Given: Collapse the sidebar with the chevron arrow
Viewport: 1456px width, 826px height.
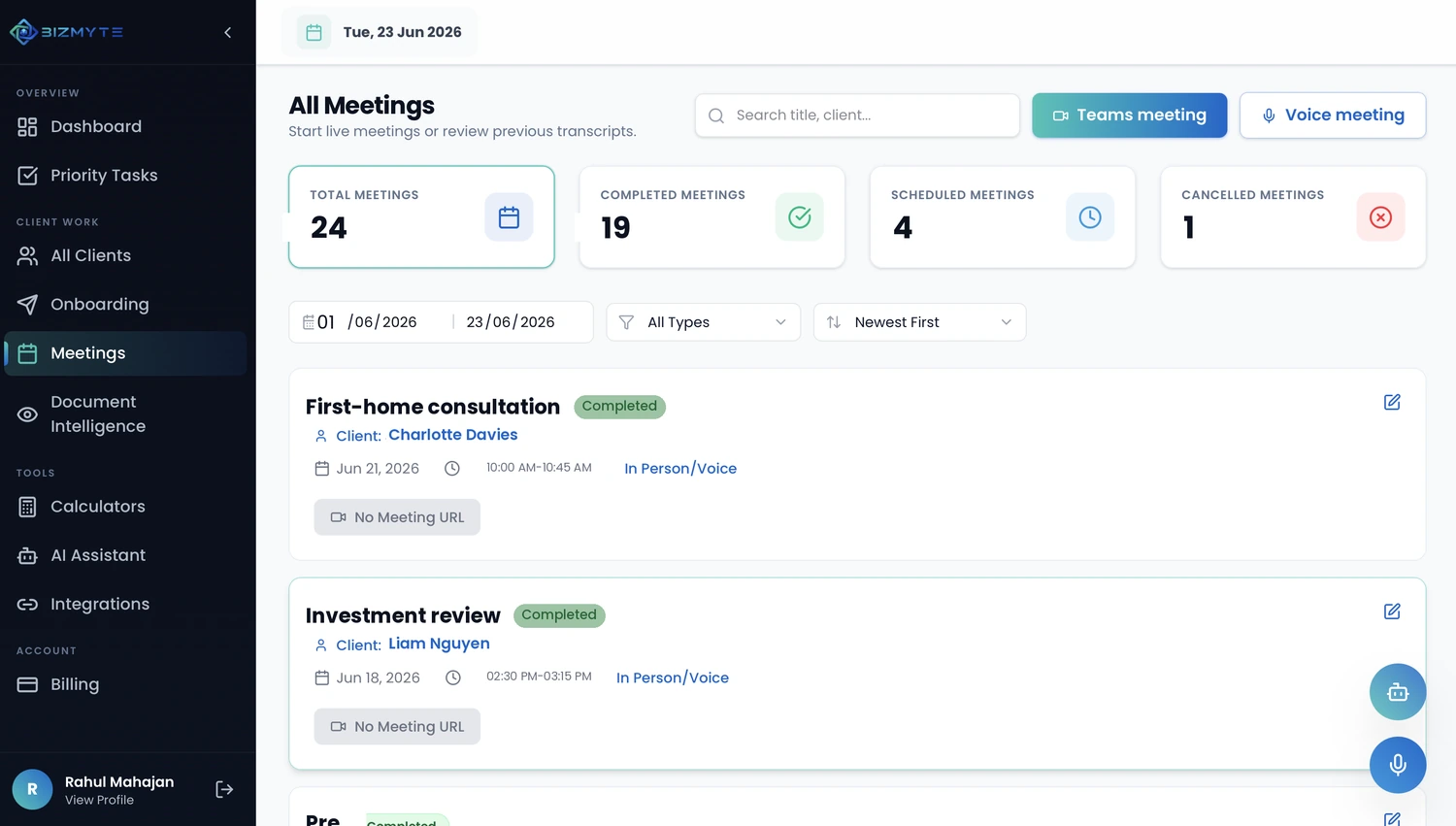Looking at the screenshot, I should pyautogui.click(x=227, y=32).
